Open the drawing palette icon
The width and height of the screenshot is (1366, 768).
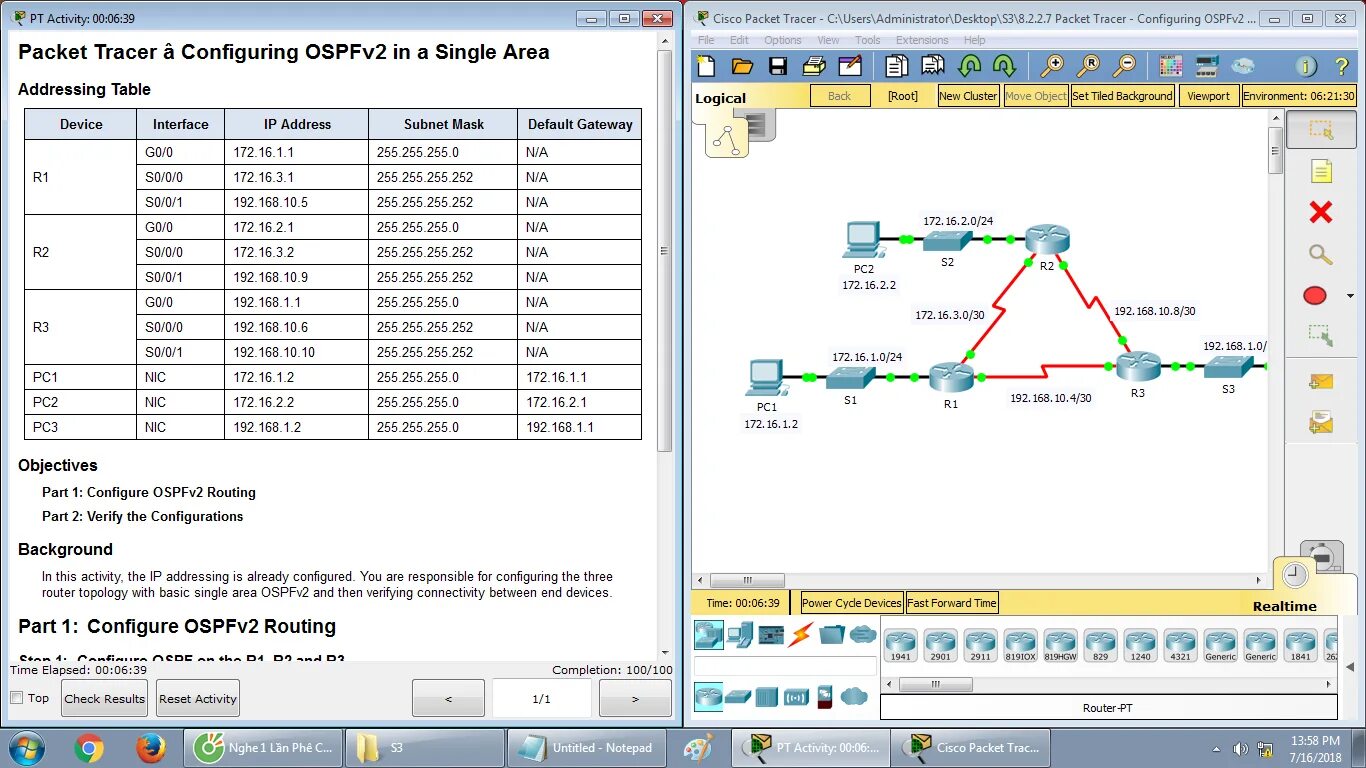tap(1170, 66)
